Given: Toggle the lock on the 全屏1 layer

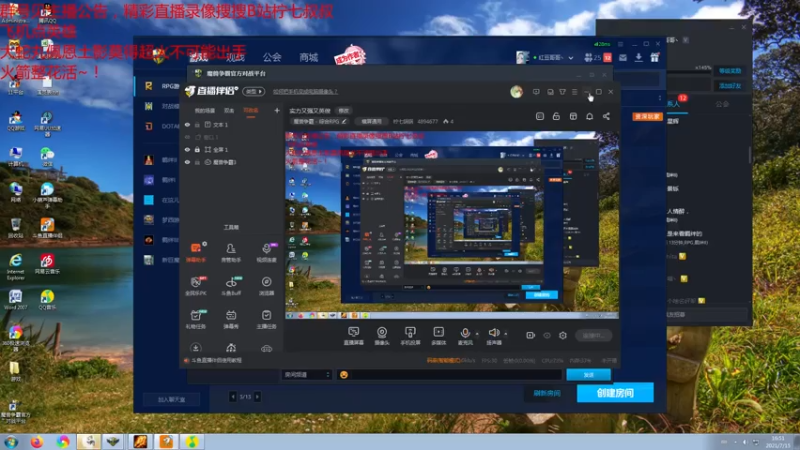Looking at the screenshot, I should coord(197,149).
